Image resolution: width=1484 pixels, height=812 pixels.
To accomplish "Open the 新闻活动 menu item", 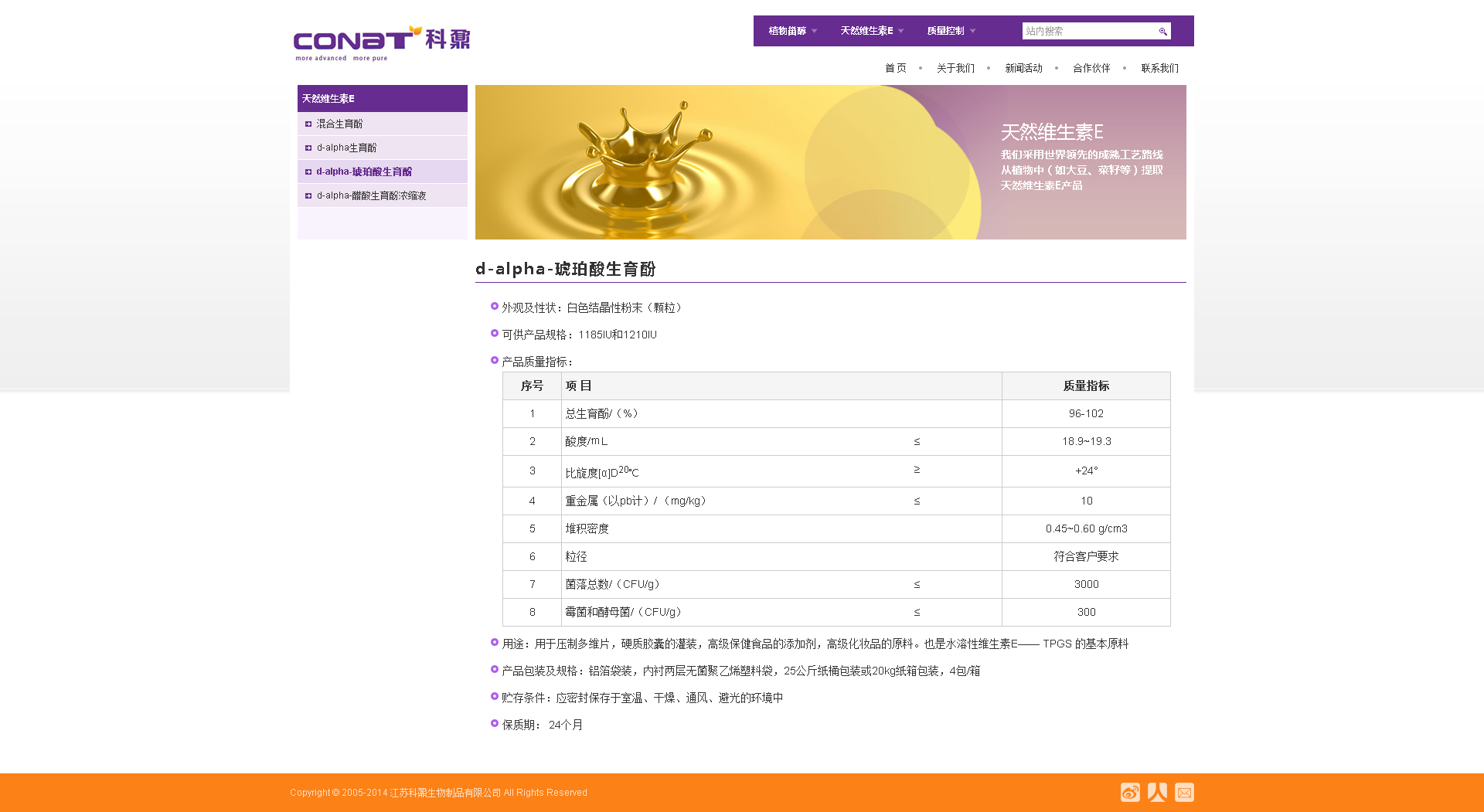I will tap(1023, 69).
